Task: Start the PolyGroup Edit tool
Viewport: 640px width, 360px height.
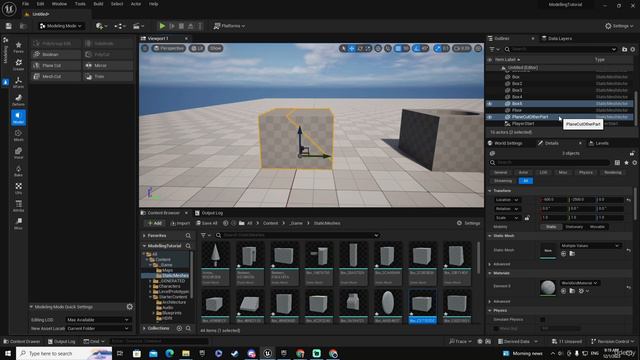Action: pyautogui.click(x=56, y=43)
